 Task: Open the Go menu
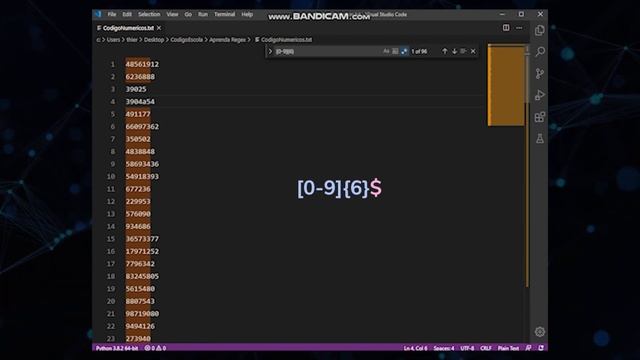[188, 14]
